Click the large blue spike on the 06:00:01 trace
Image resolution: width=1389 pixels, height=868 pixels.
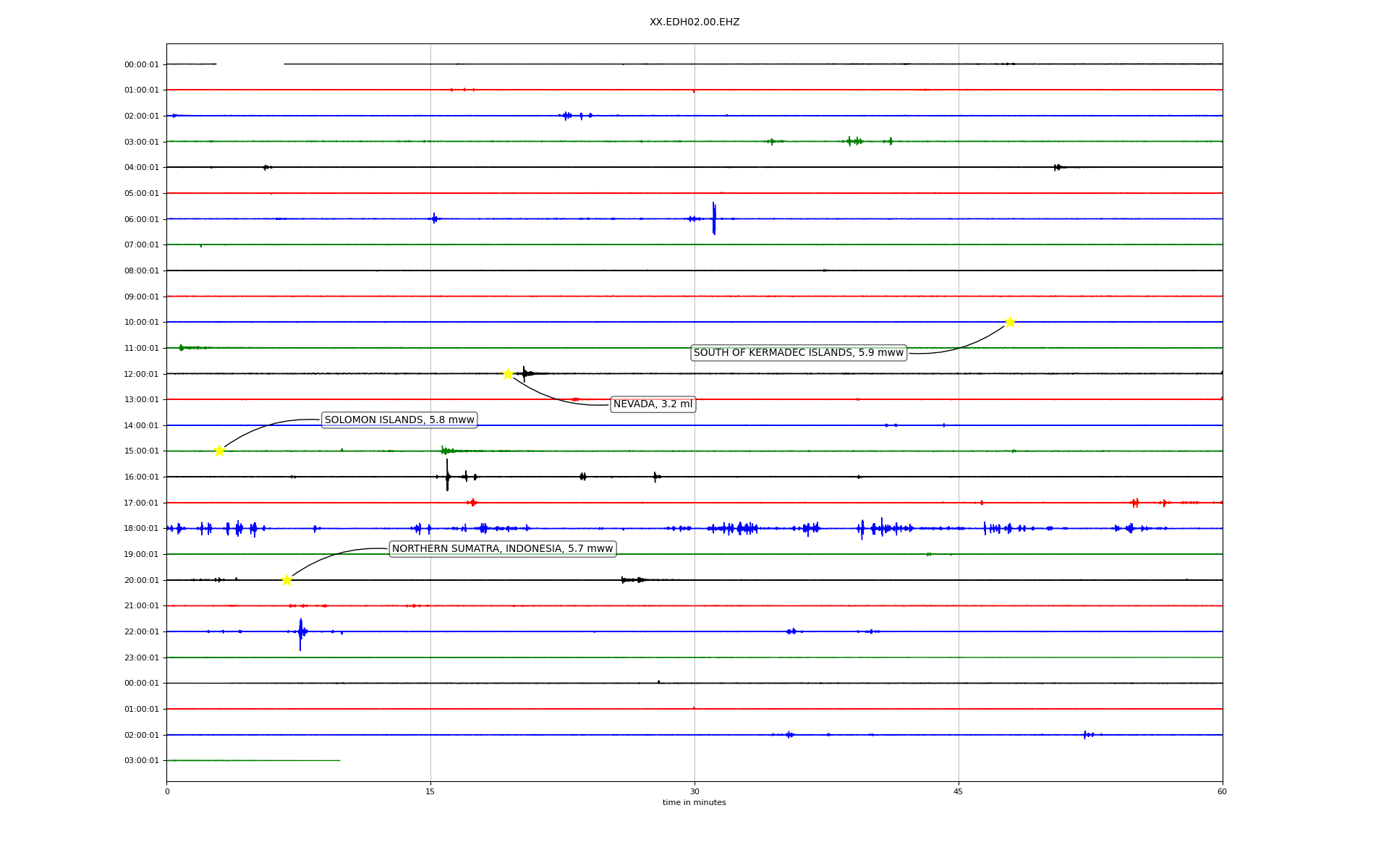click(x=714, y=218)
